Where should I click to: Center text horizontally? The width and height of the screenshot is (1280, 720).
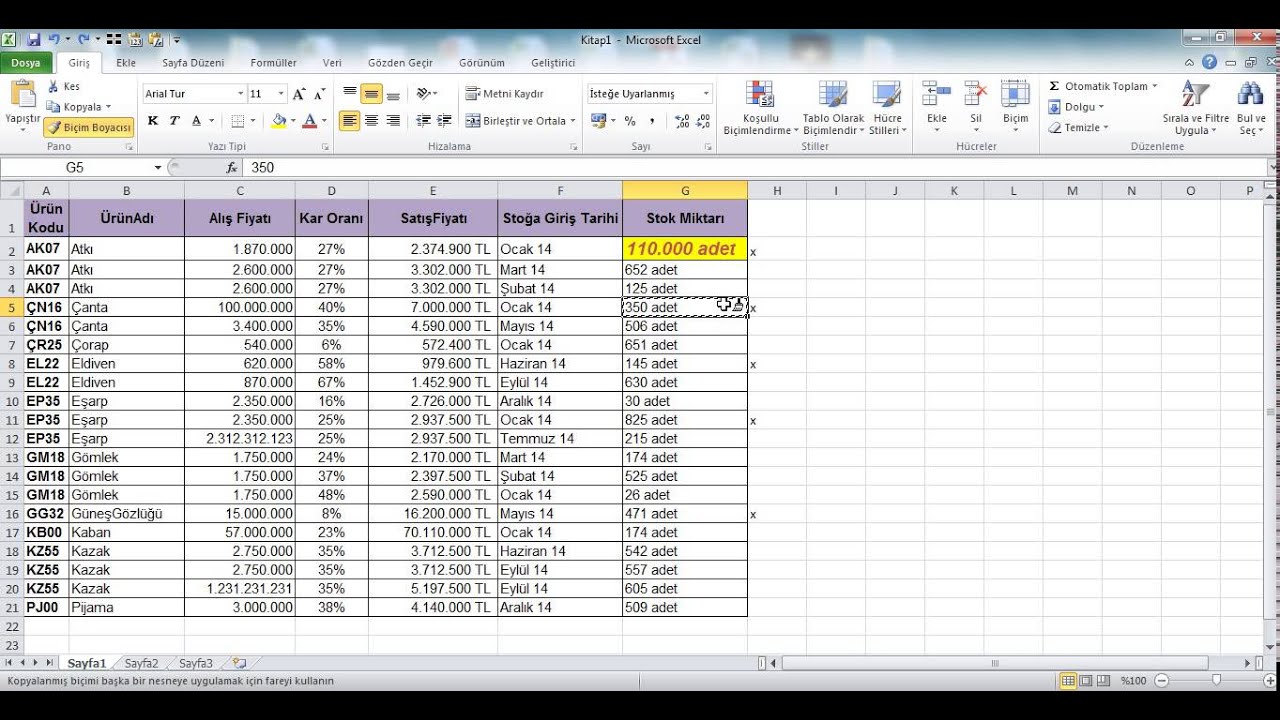click(371, 121)
